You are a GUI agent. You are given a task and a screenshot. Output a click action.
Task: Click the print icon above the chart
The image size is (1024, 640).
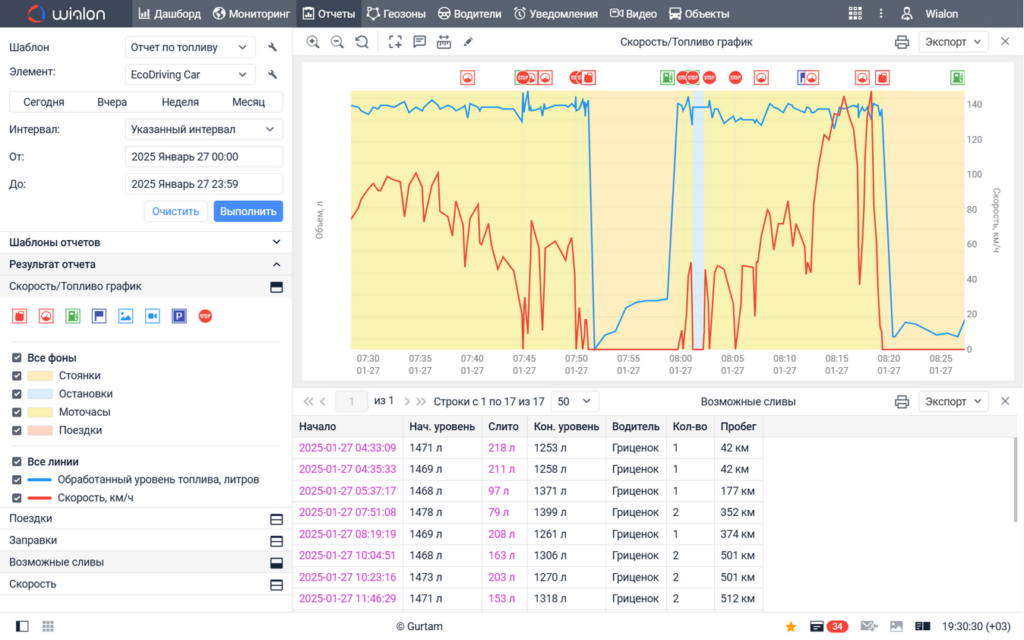click(x=902, y=42)
